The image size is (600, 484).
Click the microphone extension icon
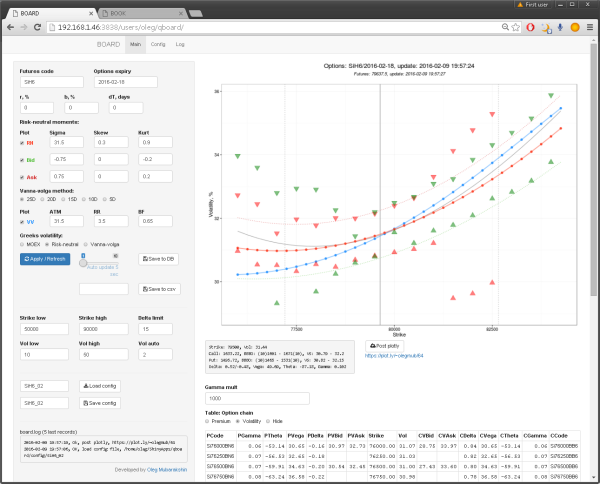pyautogui.click(x=560, y=27)
